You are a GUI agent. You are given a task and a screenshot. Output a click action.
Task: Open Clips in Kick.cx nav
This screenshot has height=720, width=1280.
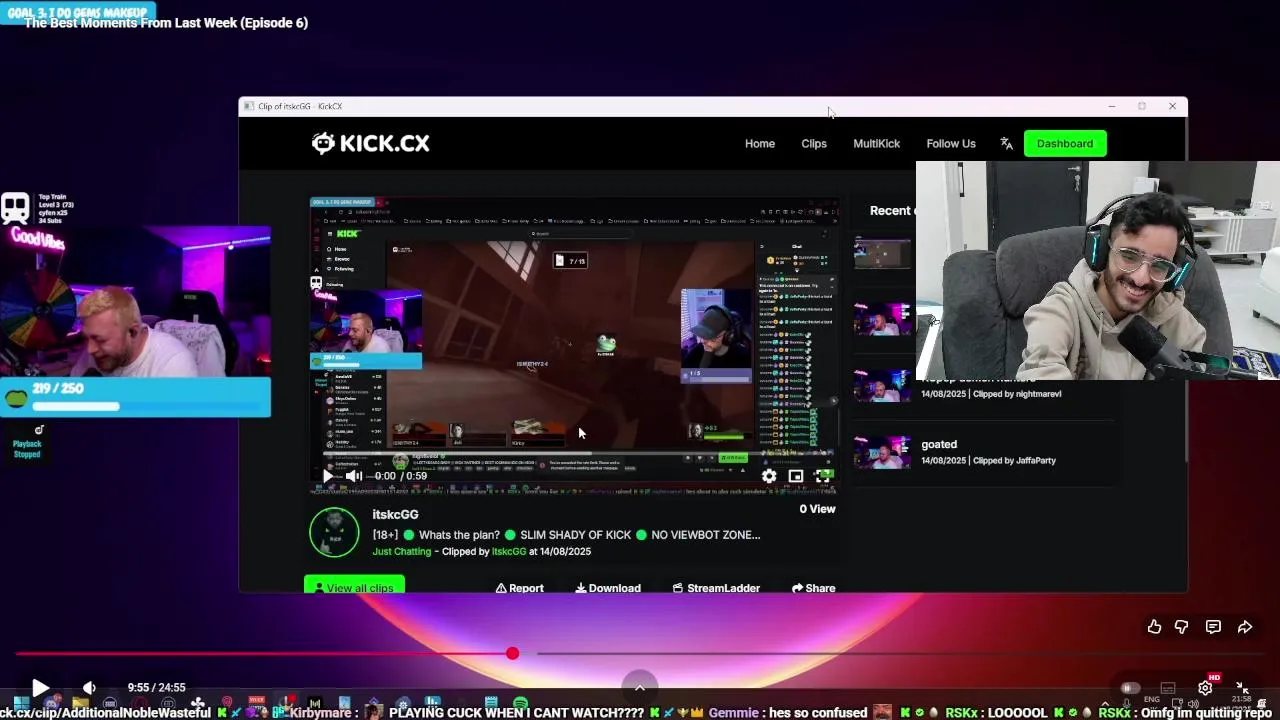(814, 143)
